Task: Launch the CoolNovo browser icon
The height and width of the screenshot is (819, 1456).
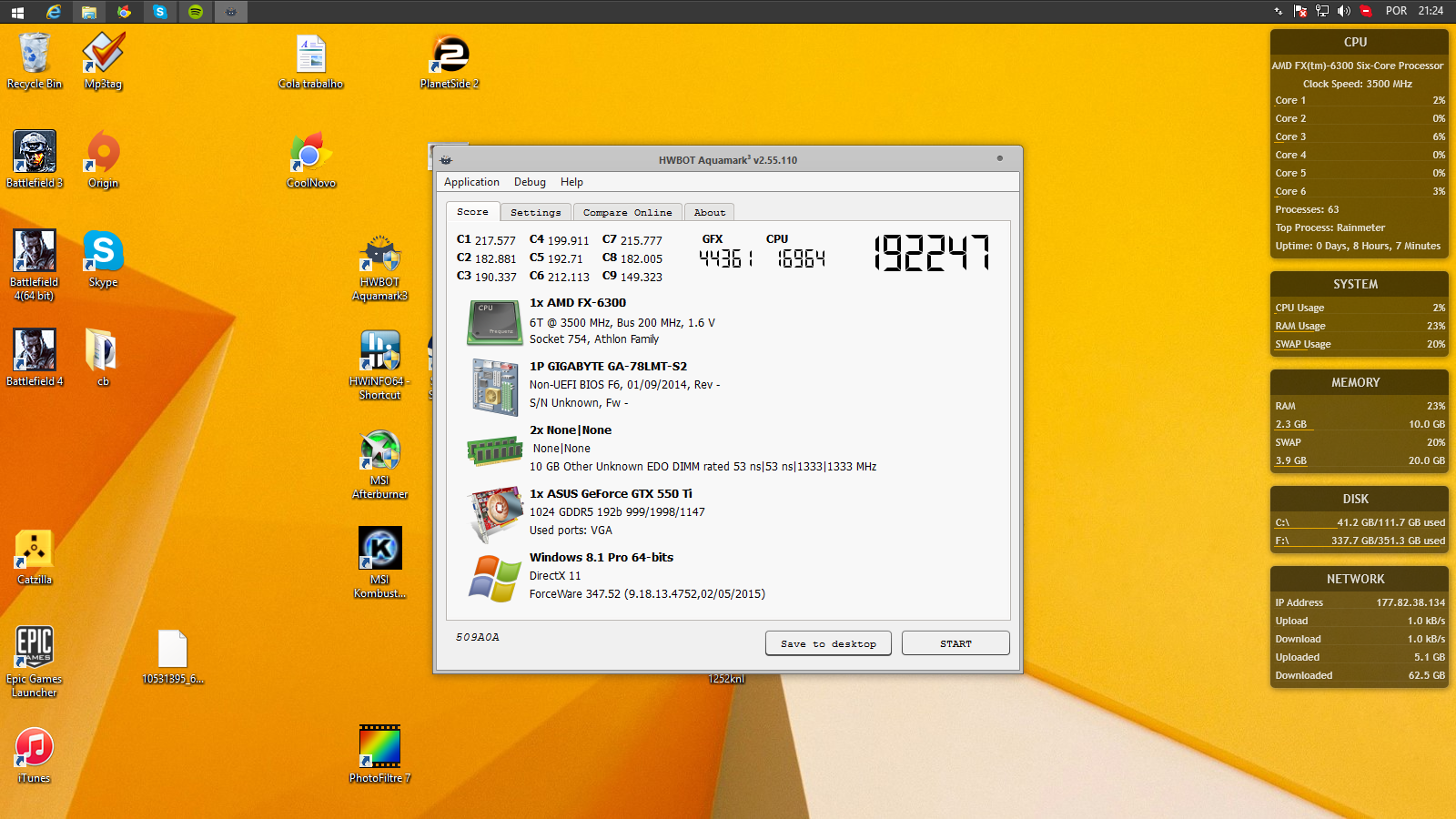Action: point(310,159)
